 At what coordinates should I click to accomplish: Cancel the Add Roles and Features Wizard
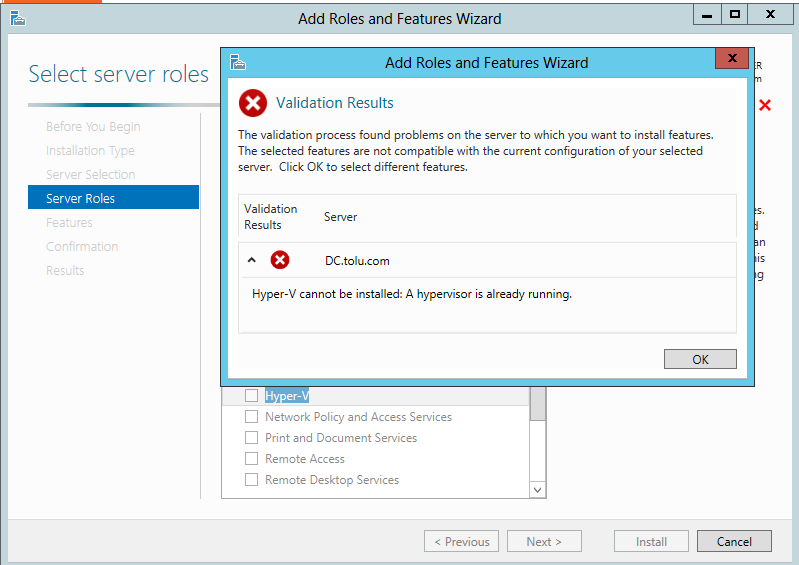click(x=734, y=541)
